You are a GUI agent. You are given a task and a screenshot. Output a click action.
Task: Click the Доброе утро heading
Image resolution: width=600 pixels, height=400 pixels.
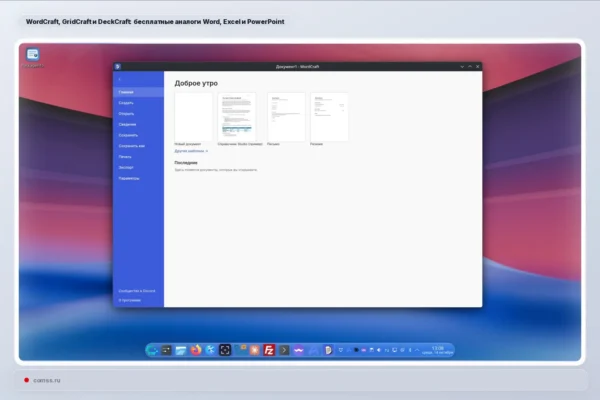click(x=196, y=83)
